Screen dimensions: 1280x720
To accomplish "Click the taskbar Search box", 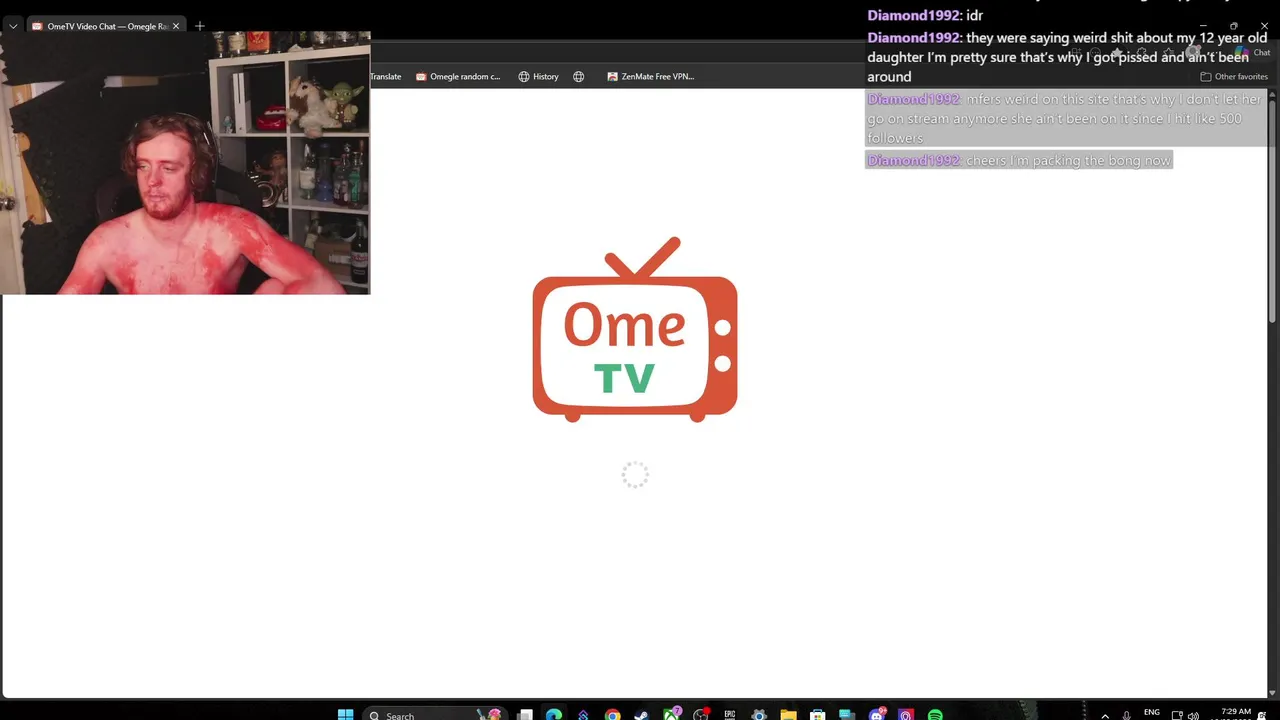I will (434, 714).
